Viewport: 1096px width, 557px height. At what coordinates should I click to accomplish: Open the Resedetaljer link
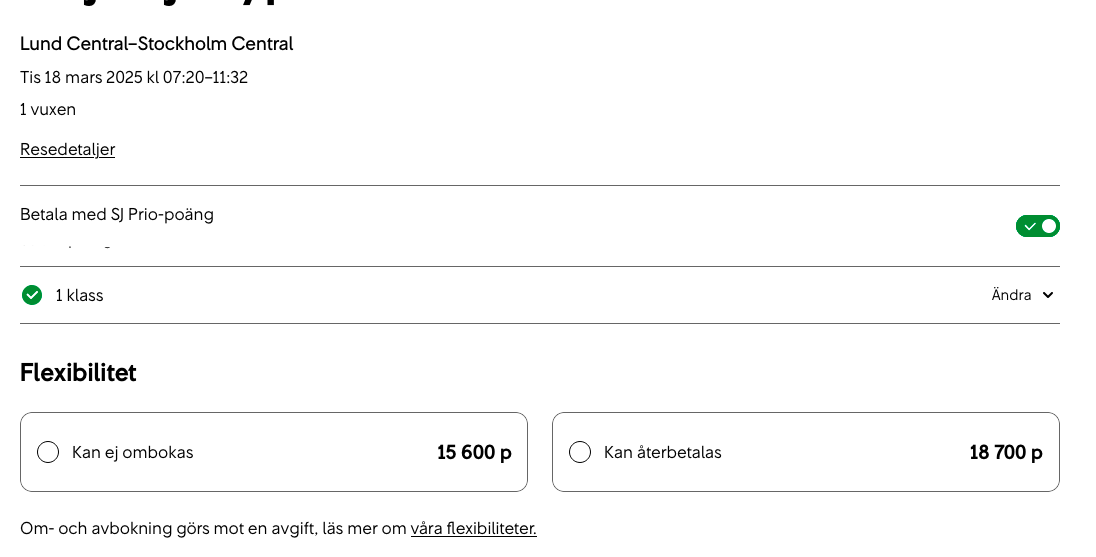click(67, 149)
